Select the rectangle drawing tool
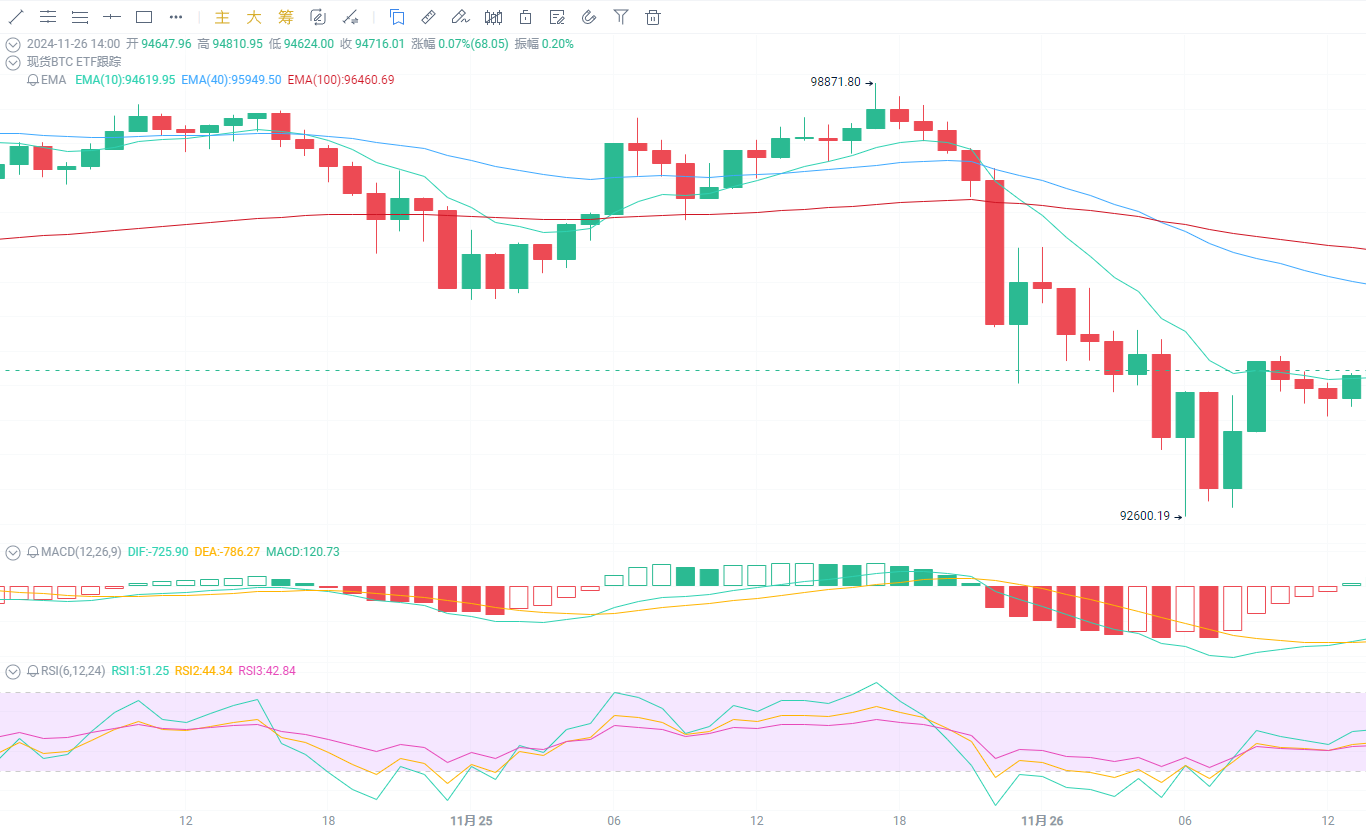The width and height of the screenshot is (1366, 834). pyautogui.click(x=144, y=17)
